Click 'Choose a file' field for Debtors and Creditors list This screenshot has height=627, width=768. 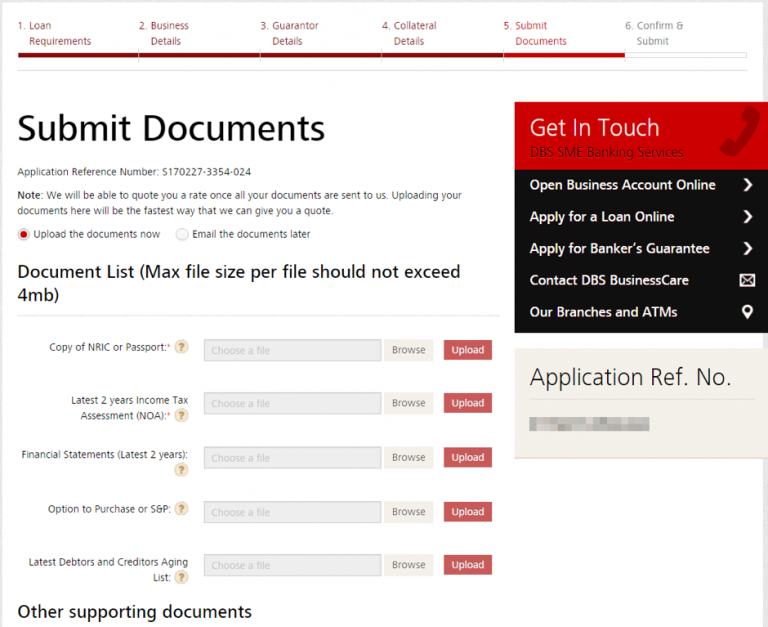[x=292, y=565]
